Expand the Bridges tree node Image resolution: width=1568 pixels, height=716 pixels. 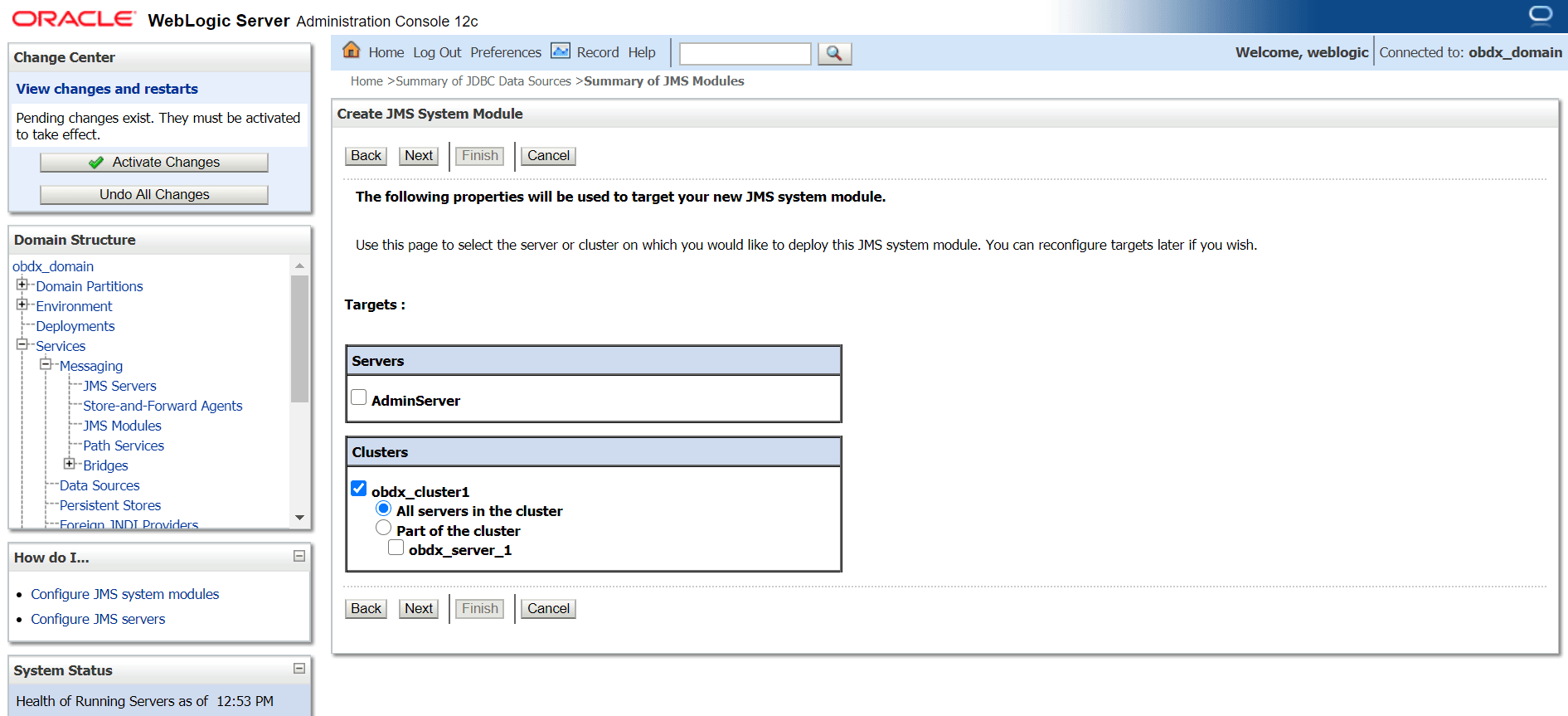(70, 464)
